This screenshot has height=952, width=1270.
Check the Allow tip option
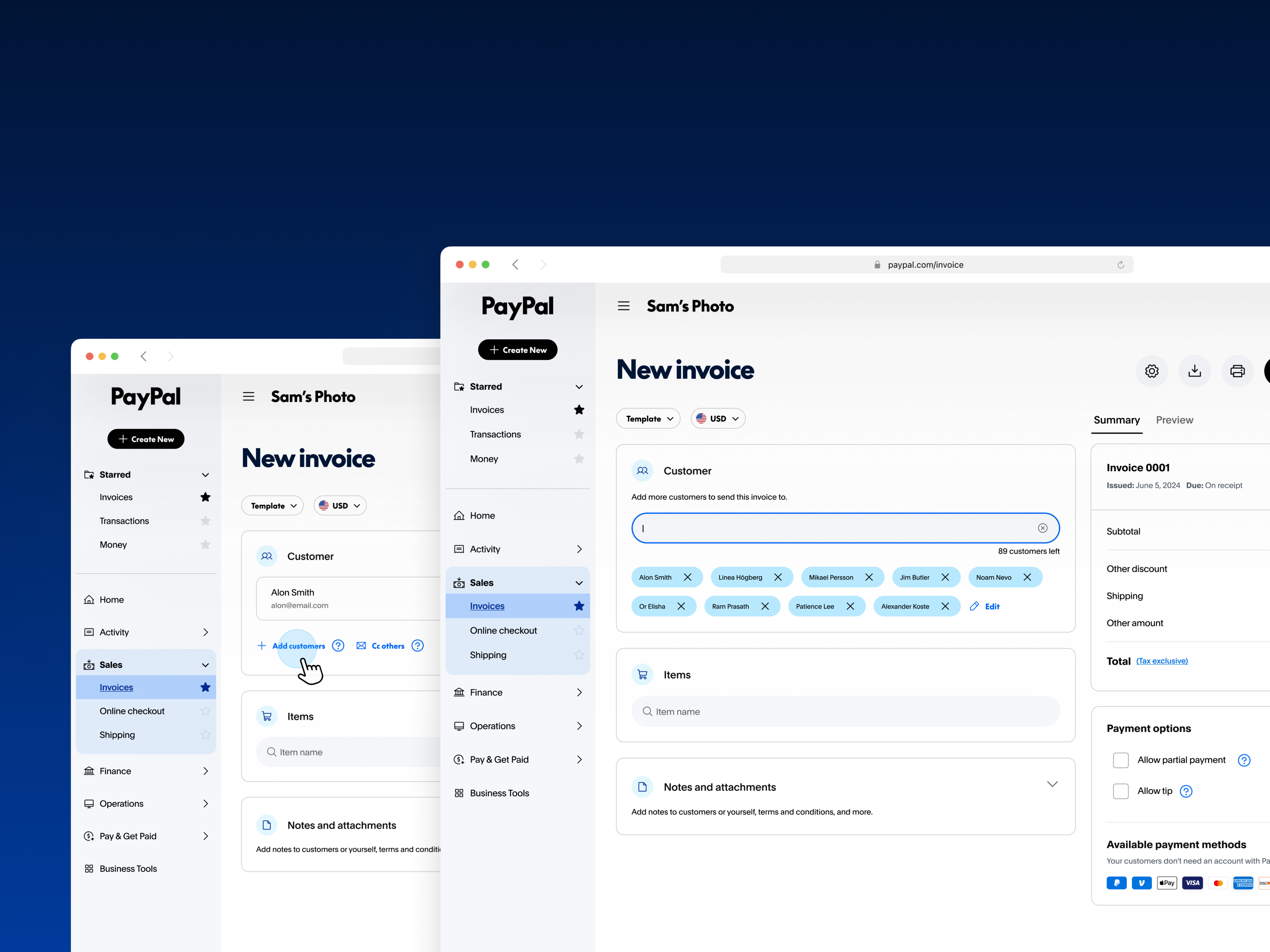tap(1120, 791)
